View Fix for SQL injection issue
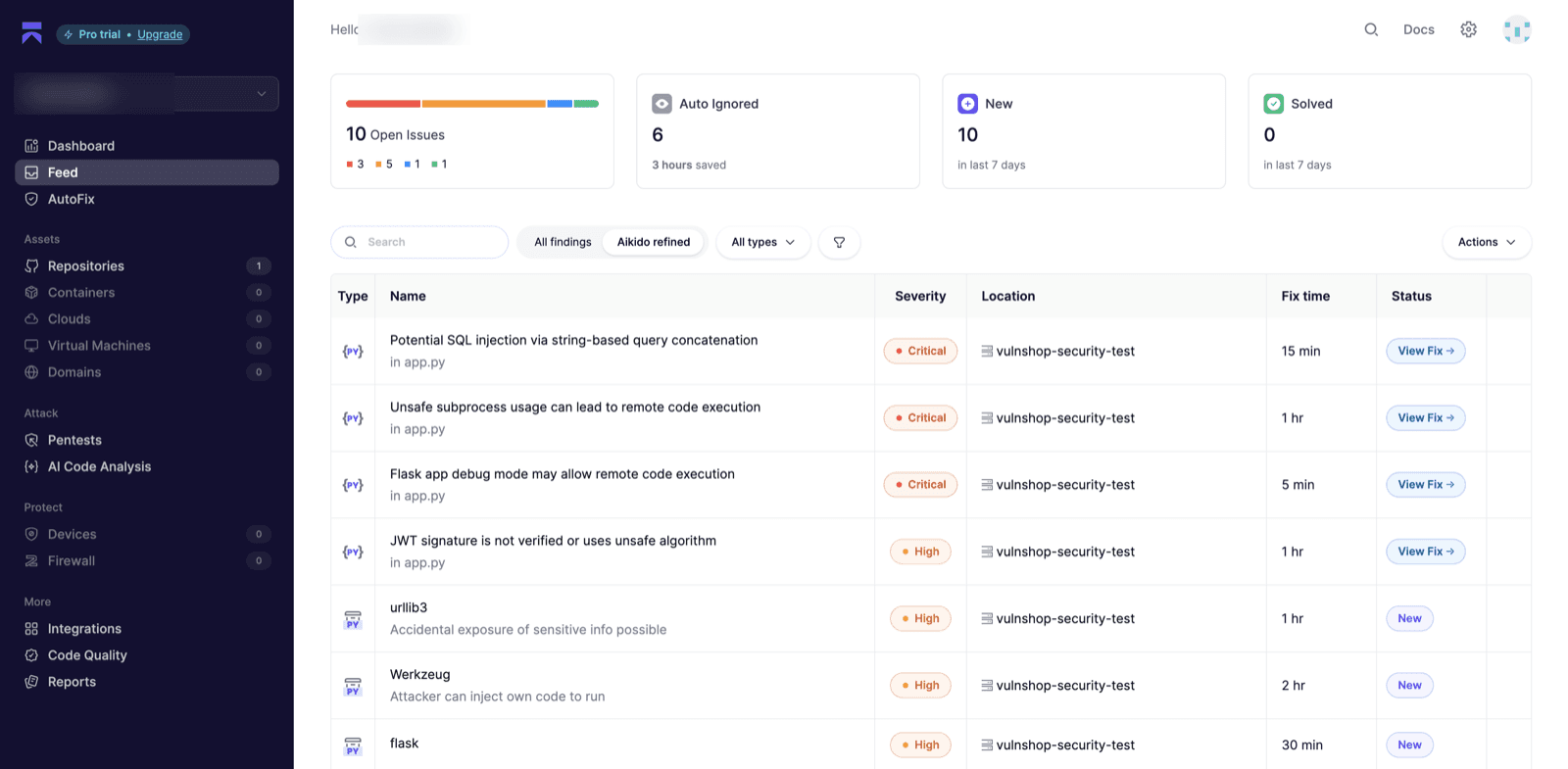Screen dimensions: 1568x769 coord(1426,351)
